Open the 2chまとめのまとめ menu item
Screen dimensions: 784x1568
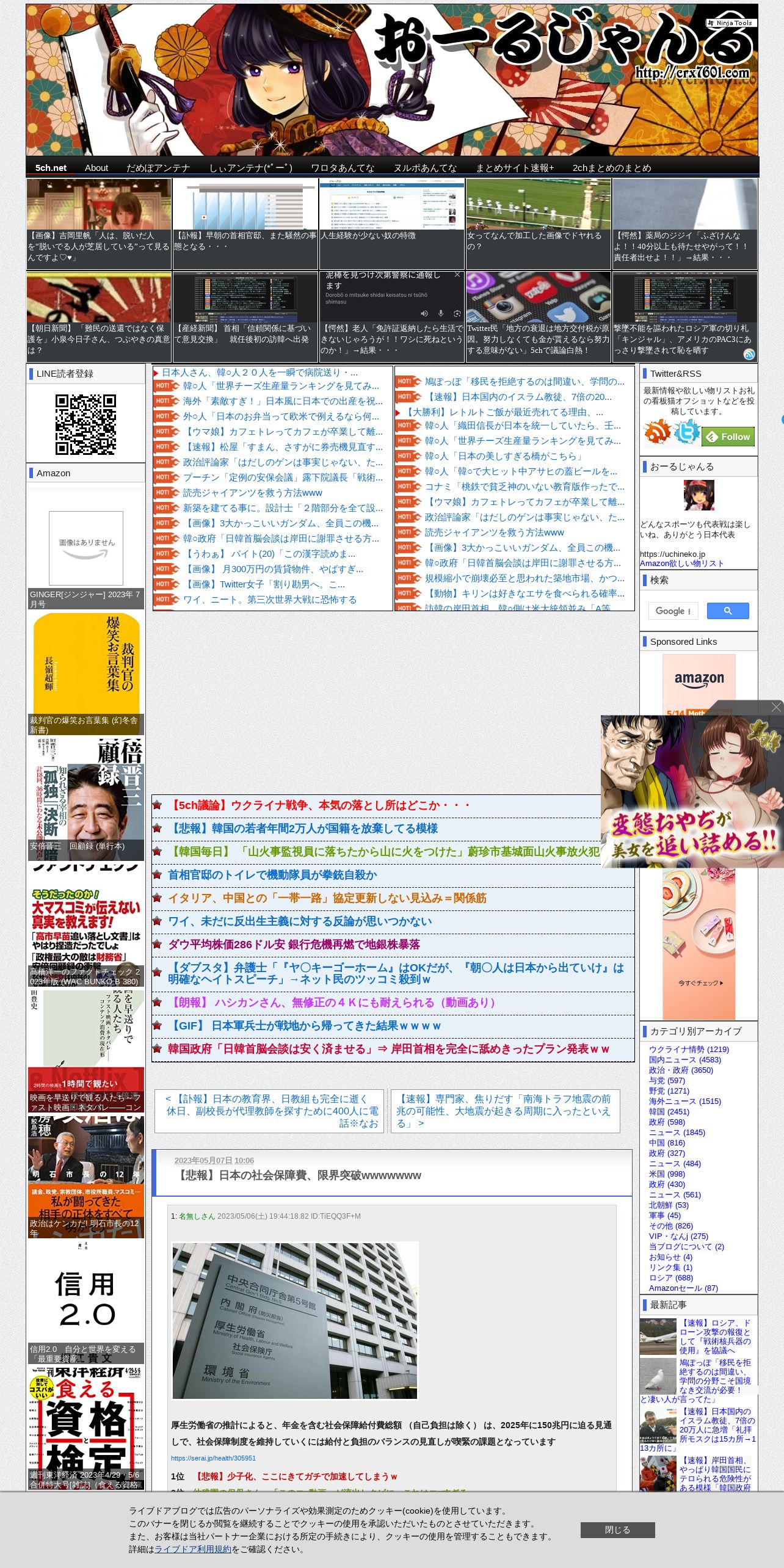coord(612,168)
